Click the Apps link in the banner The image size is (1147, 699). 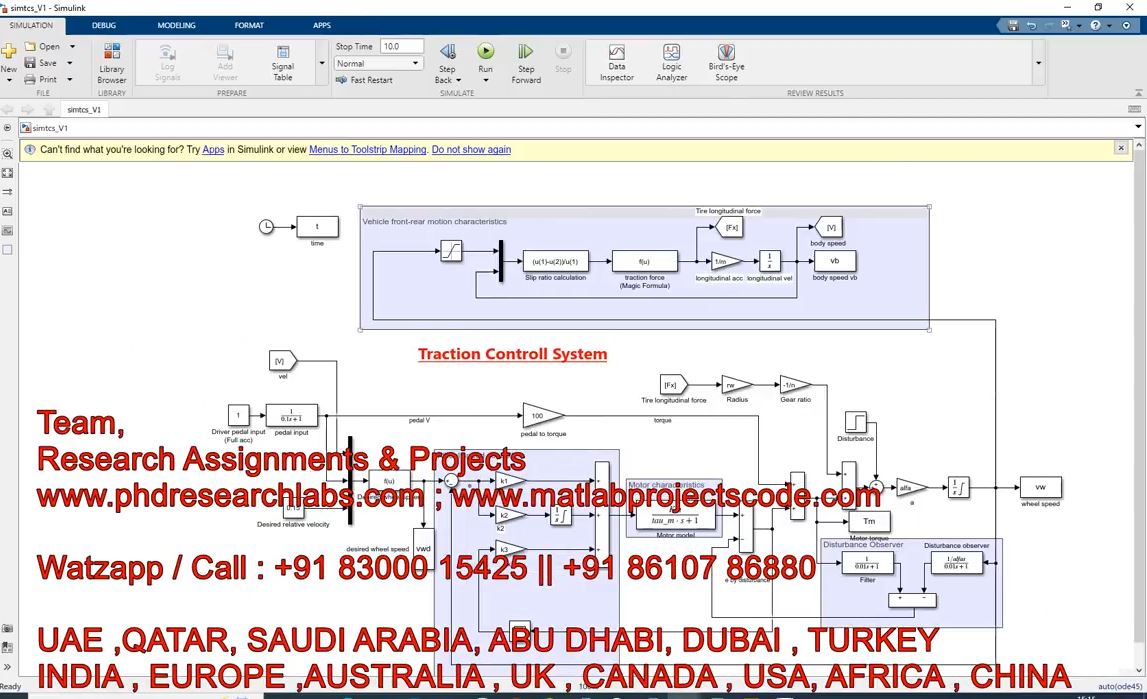coord(213,149)
